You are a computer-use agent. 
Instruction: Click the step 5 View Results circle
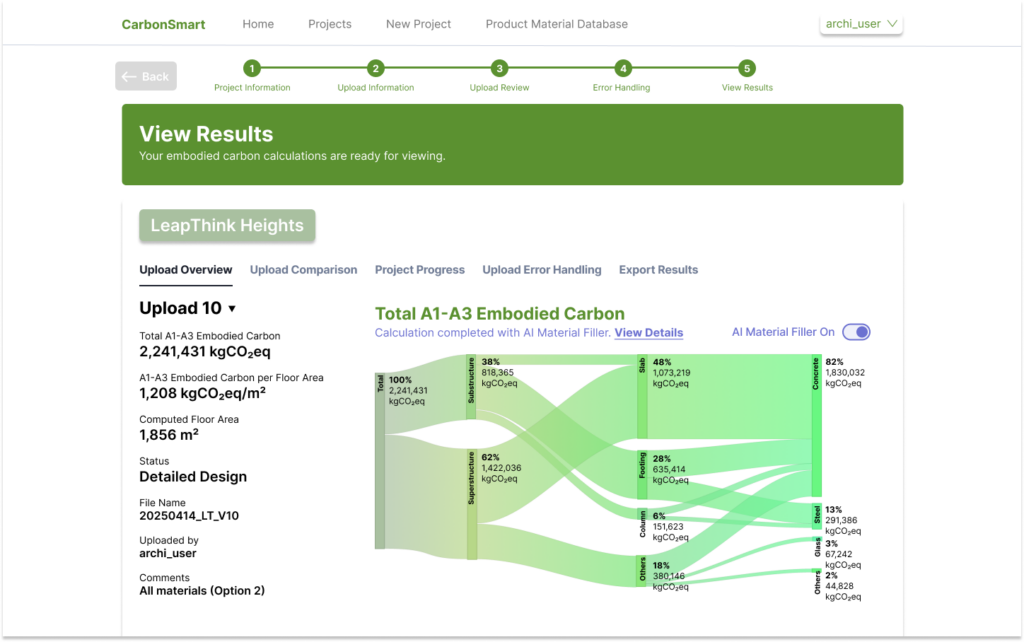click(746, 70)
